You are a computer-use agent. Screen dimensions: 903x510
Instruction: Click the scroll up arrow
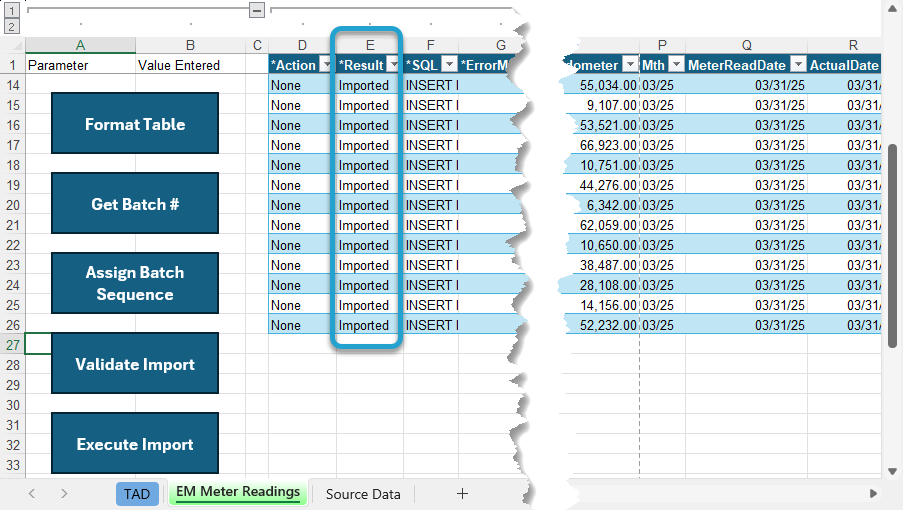tap(892, 8)
